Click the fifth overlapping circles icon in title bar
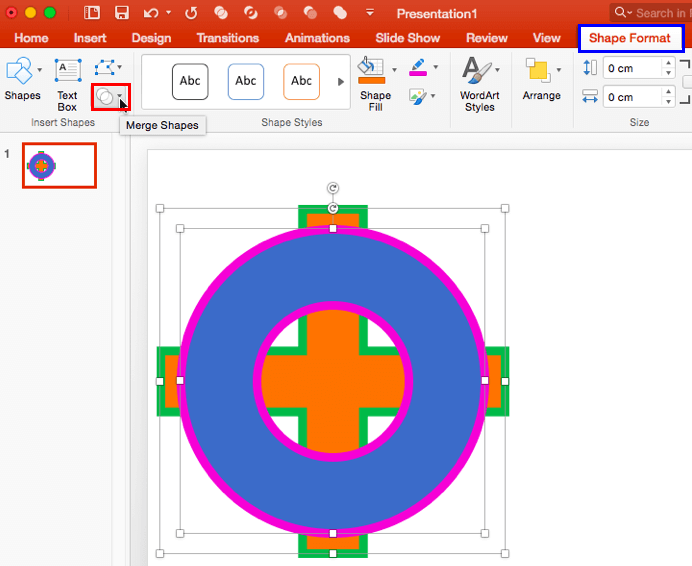Screen dimensions: 692x566 pos(340,13)
